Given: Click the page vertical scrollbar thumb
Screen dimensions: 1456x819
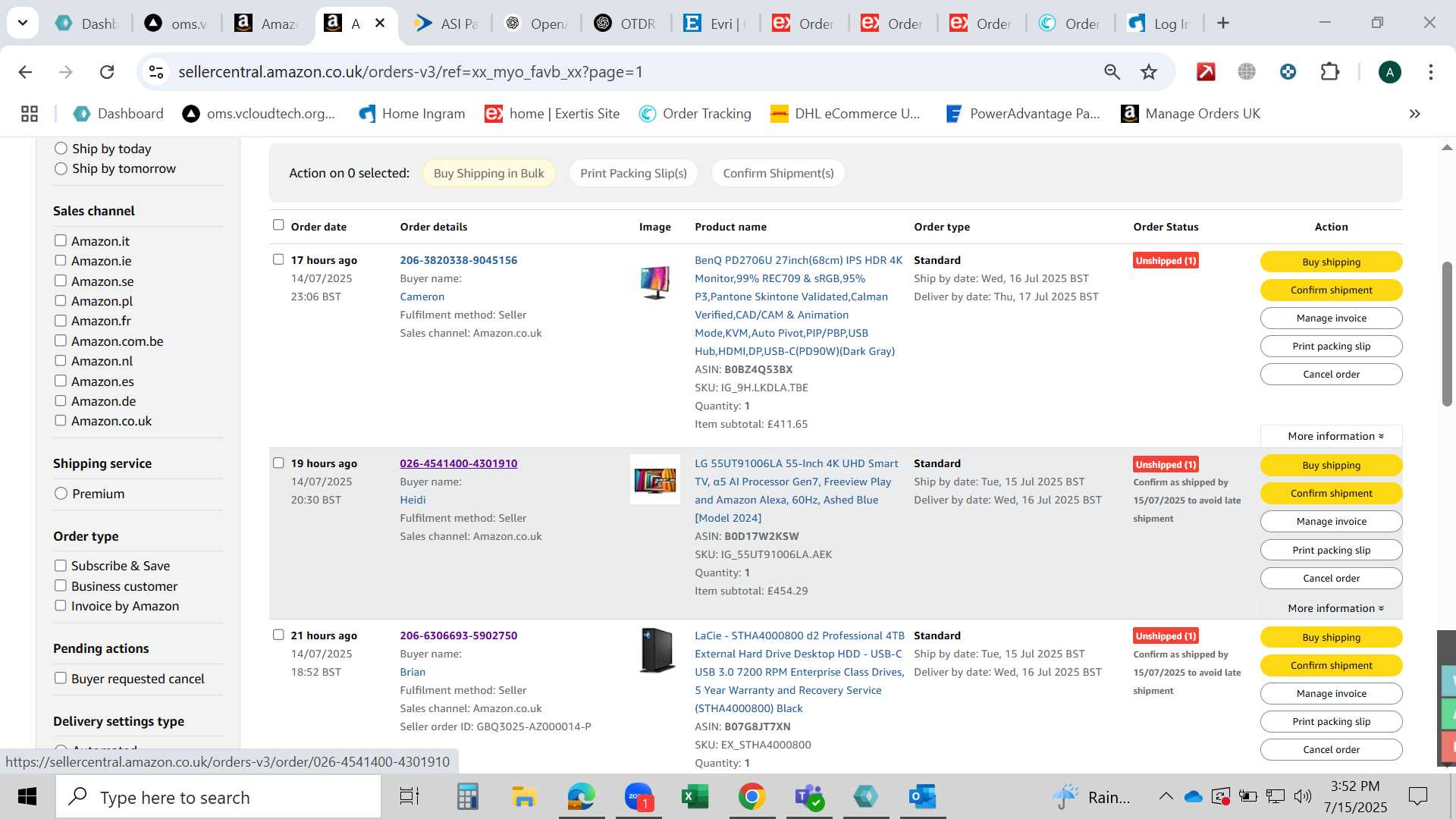Looking at the screenshot, I should point(1447,334).
